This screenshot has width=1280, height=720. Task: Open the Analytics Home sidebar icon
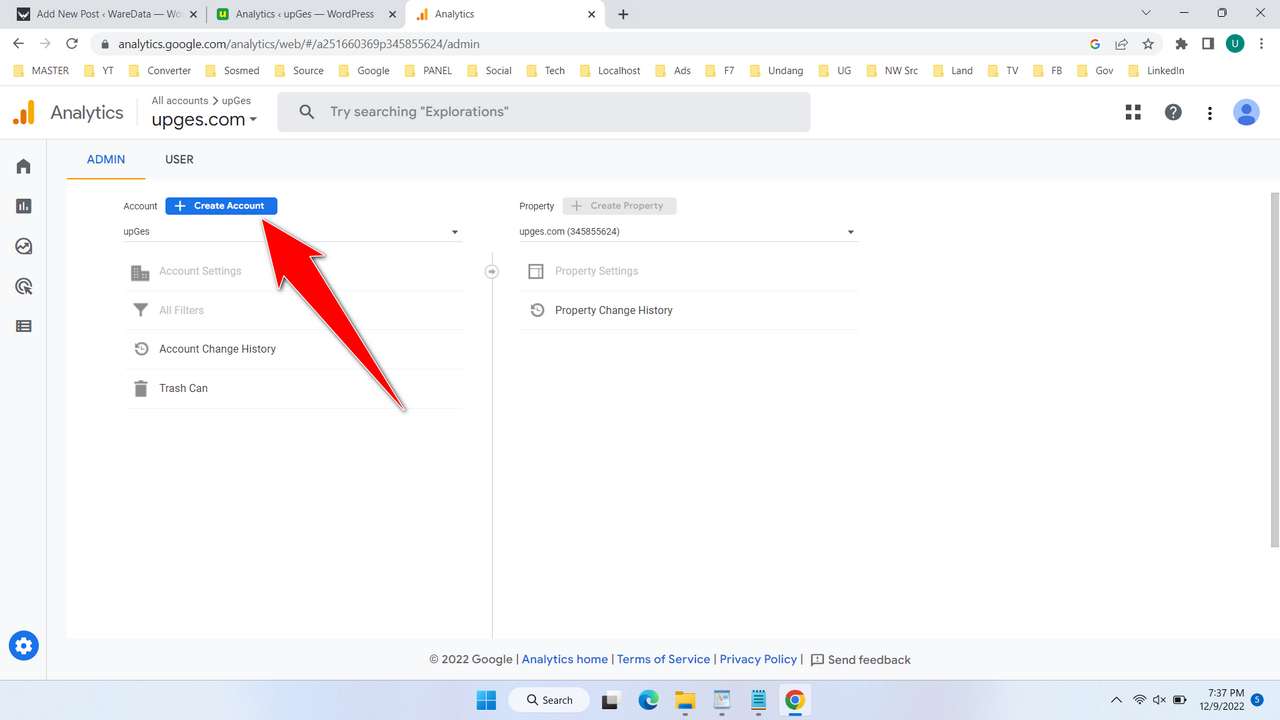(x=23, y=166)
